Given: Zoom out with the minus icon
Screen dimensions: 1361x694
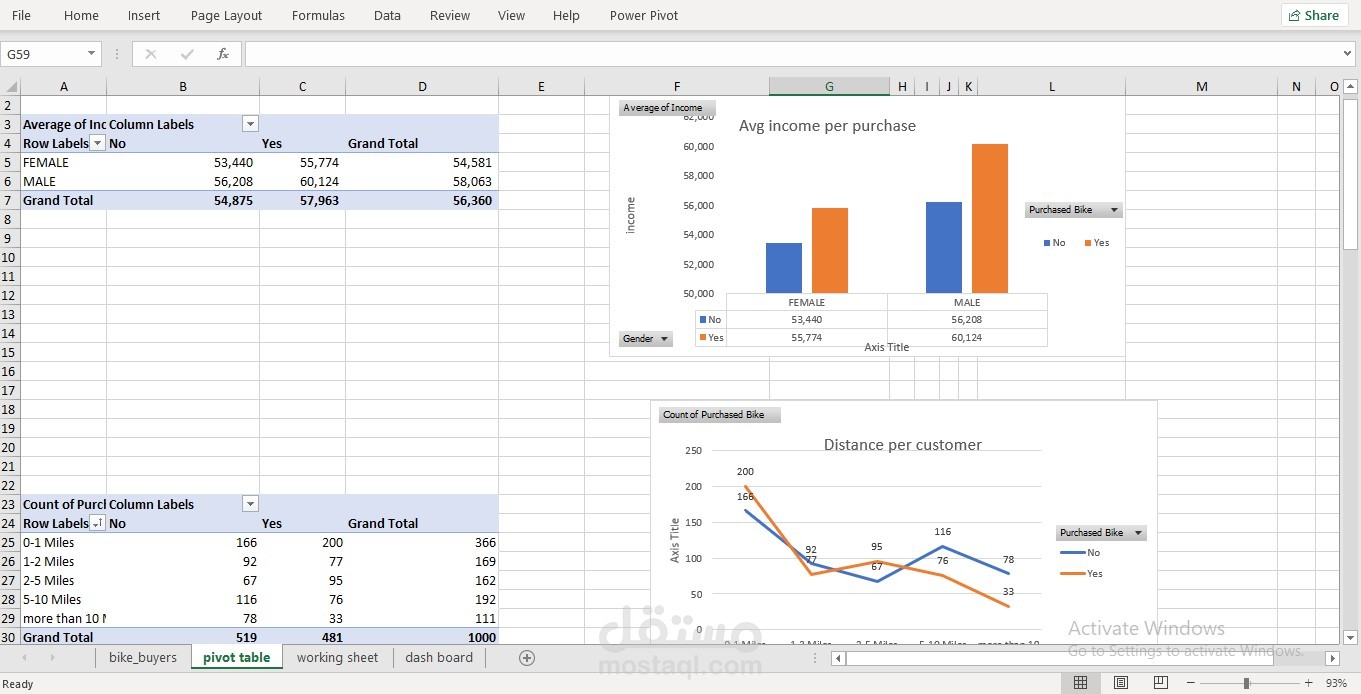Looking at the screenshot, I should [1190, 683].
